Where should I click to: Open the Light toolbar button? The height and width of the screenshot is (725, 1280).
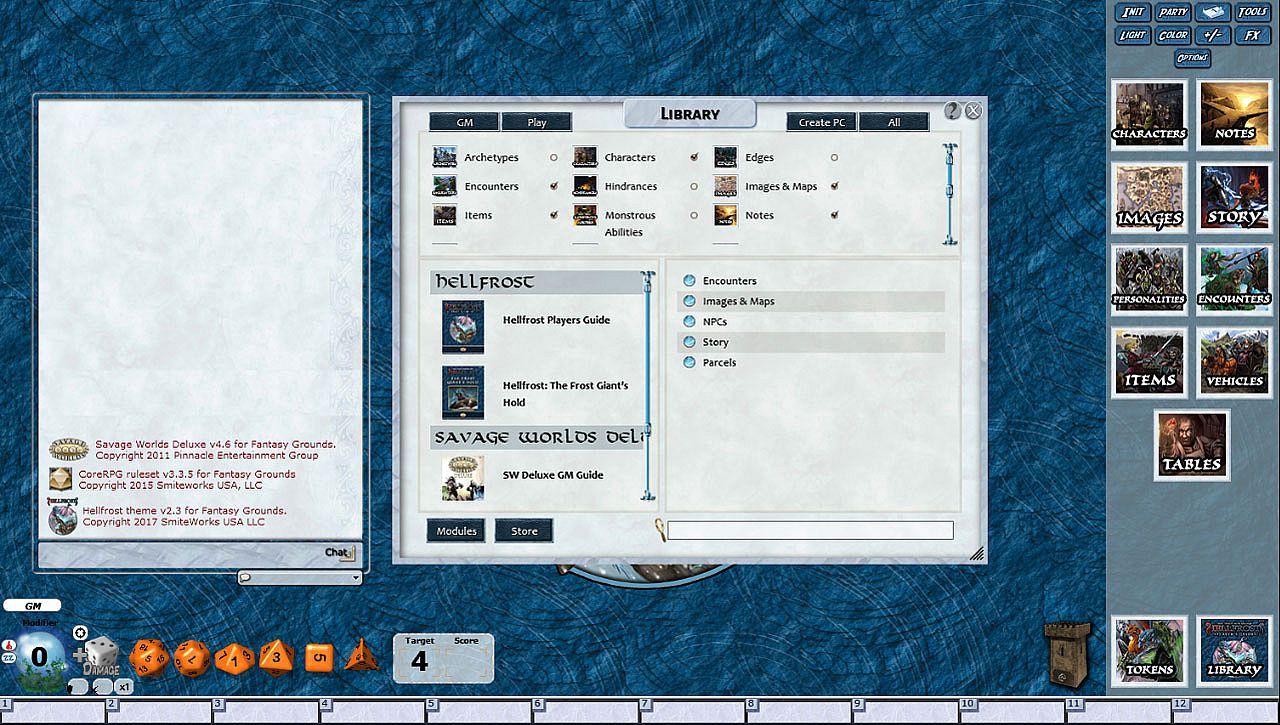(1133, 35)
